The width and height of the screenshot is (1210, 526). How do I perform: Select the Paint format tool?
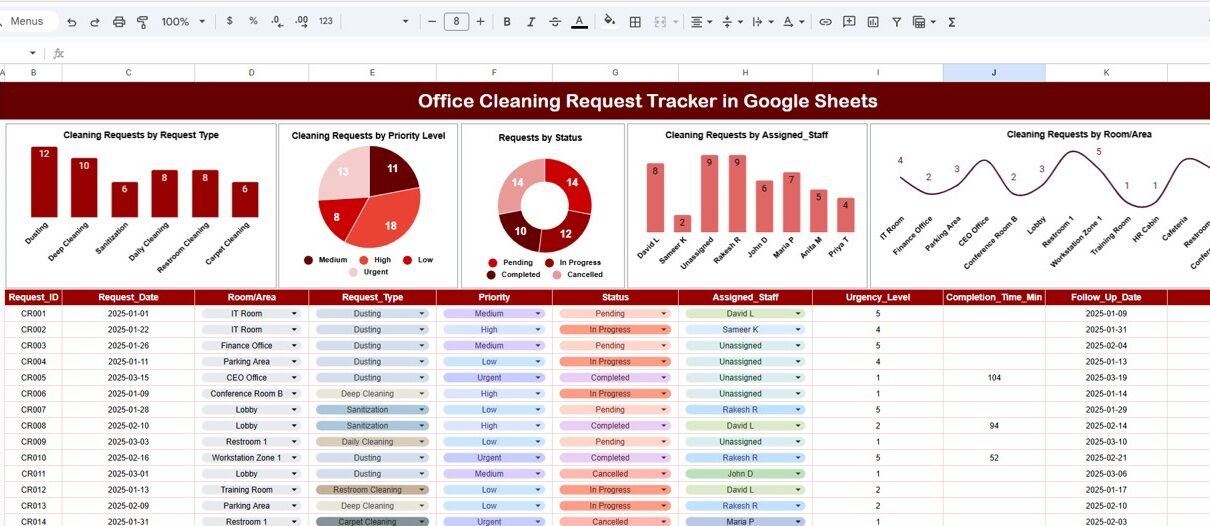pyautogui.click(x=142, y=21)
